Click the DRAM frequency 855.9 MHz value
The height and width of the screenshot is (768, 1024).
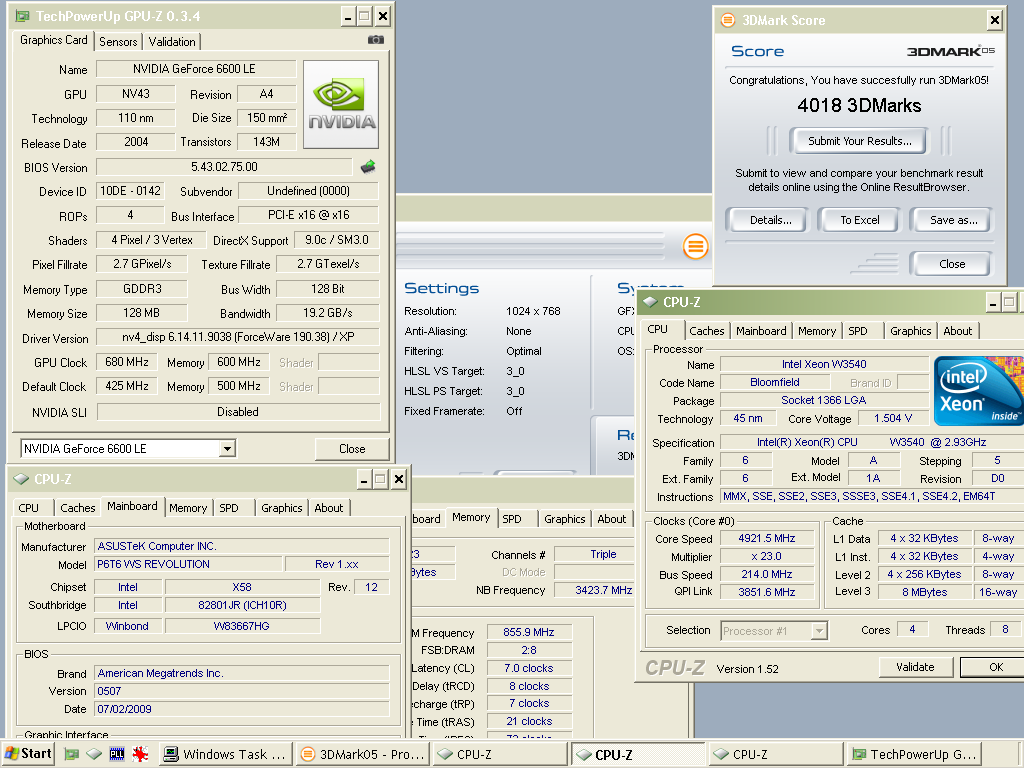point(529,632)
